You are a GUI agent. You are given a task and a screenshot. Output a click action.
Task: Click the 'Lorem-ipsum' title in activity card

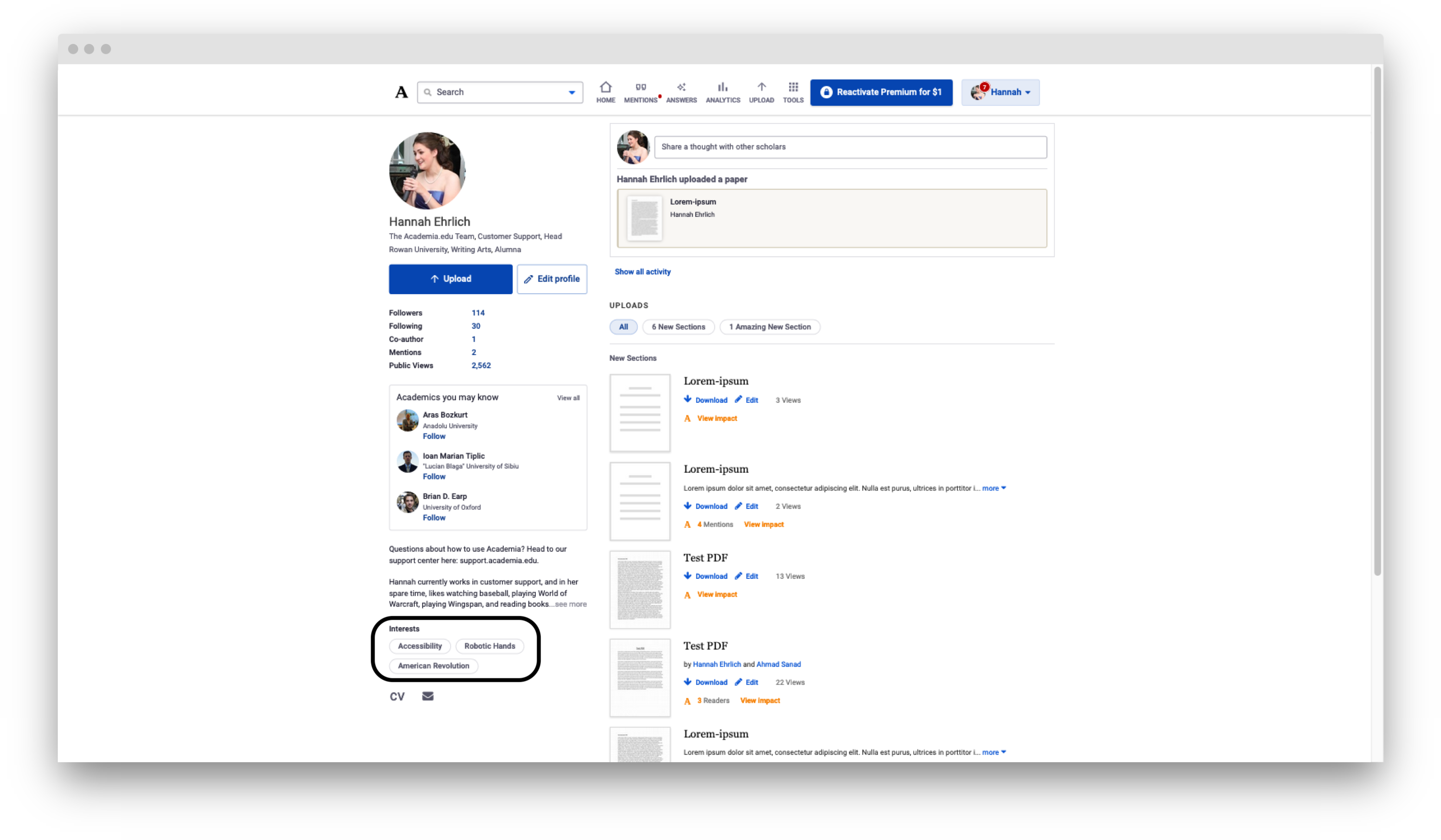pos(693,202)
